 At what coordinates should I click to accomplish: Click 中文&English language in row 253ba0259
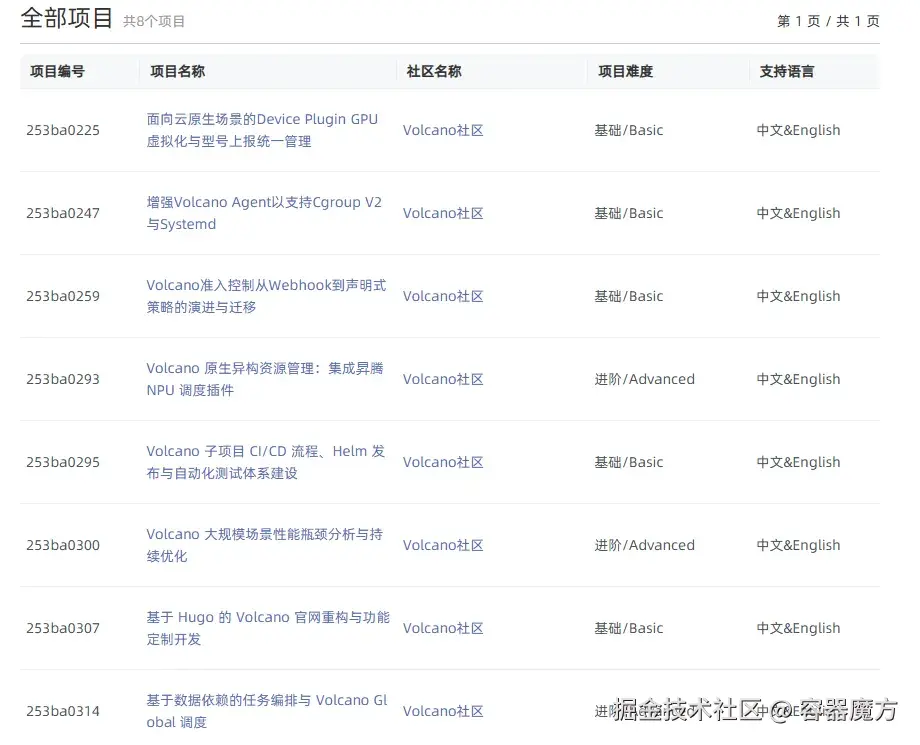[x=799, y=296]
